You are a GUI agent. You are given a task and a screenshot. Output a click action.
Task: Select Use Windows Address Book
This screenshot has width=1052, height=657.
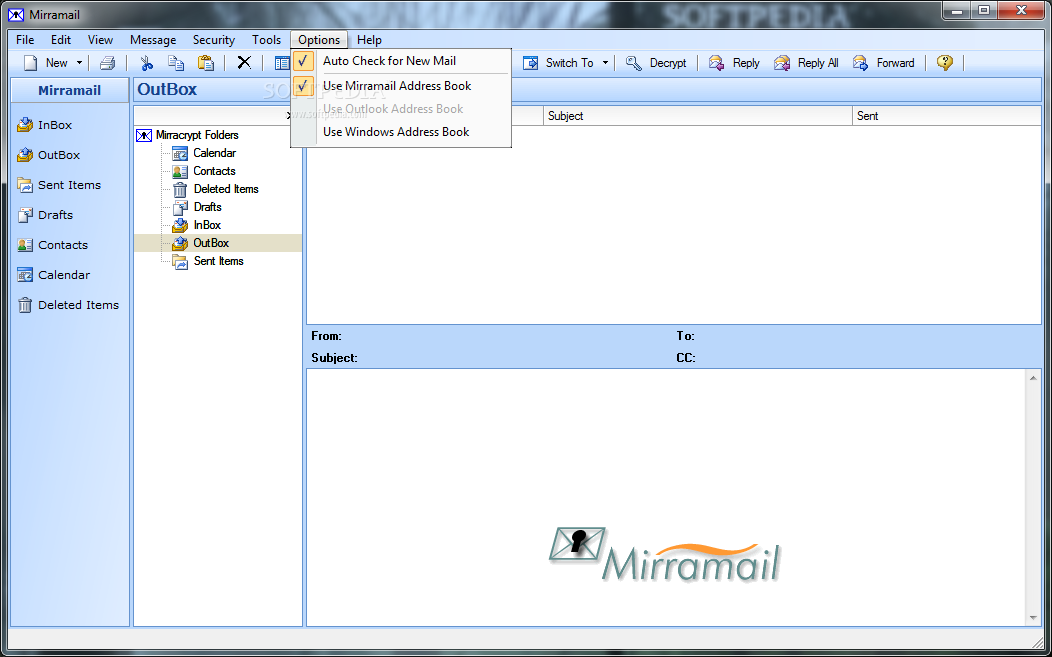click(x=401, y=132)
